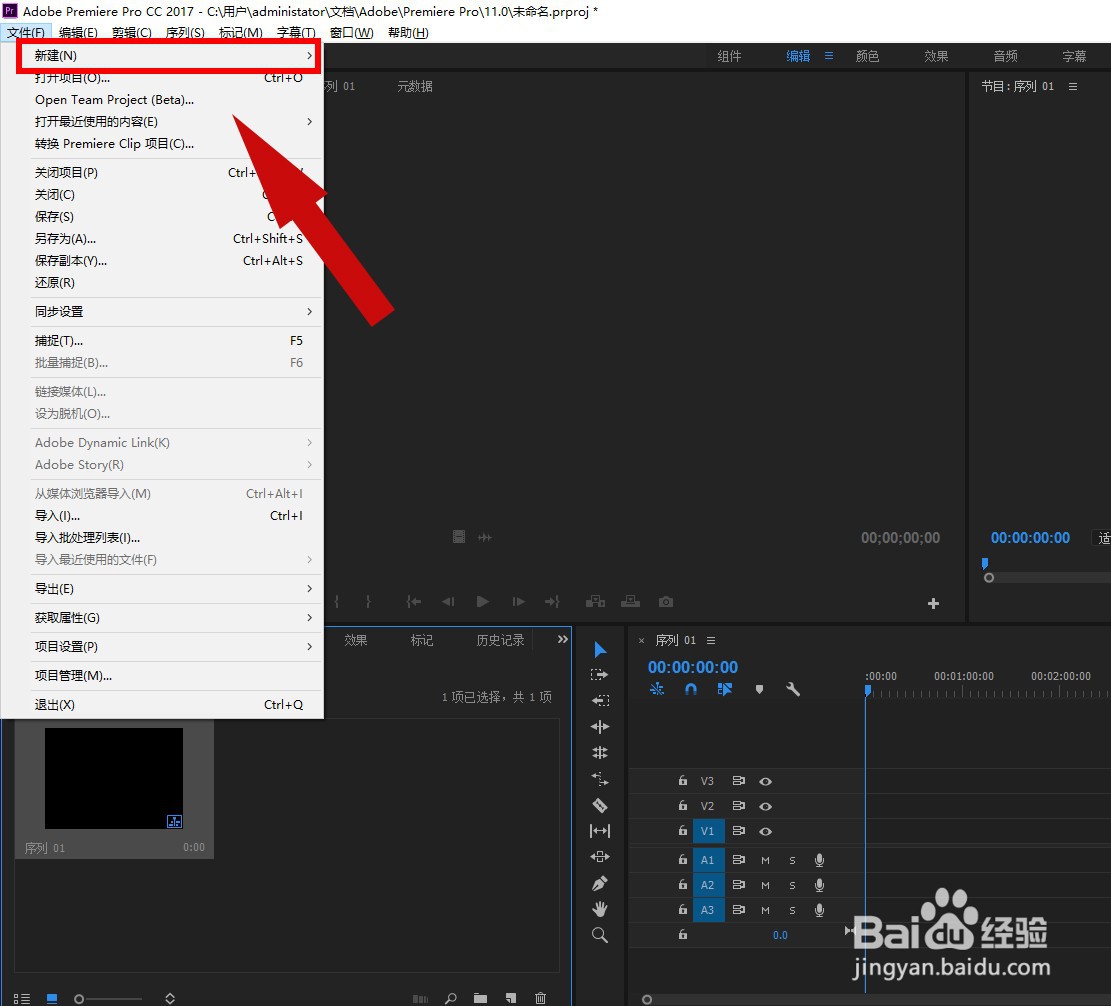Click the Insert button in source monitor
Viewport: 1111px width, 1006px height.
(x=595, y=602)
